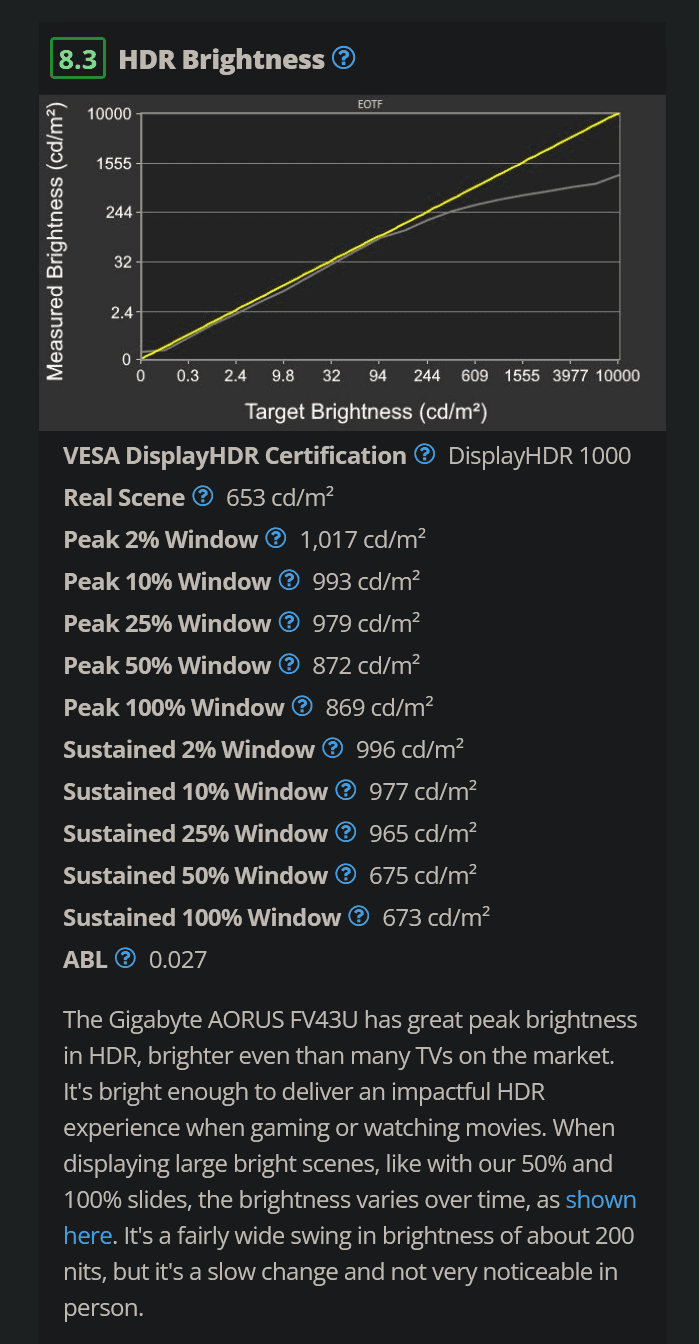Open help icon for Peak 10% Window

point(289,581)
